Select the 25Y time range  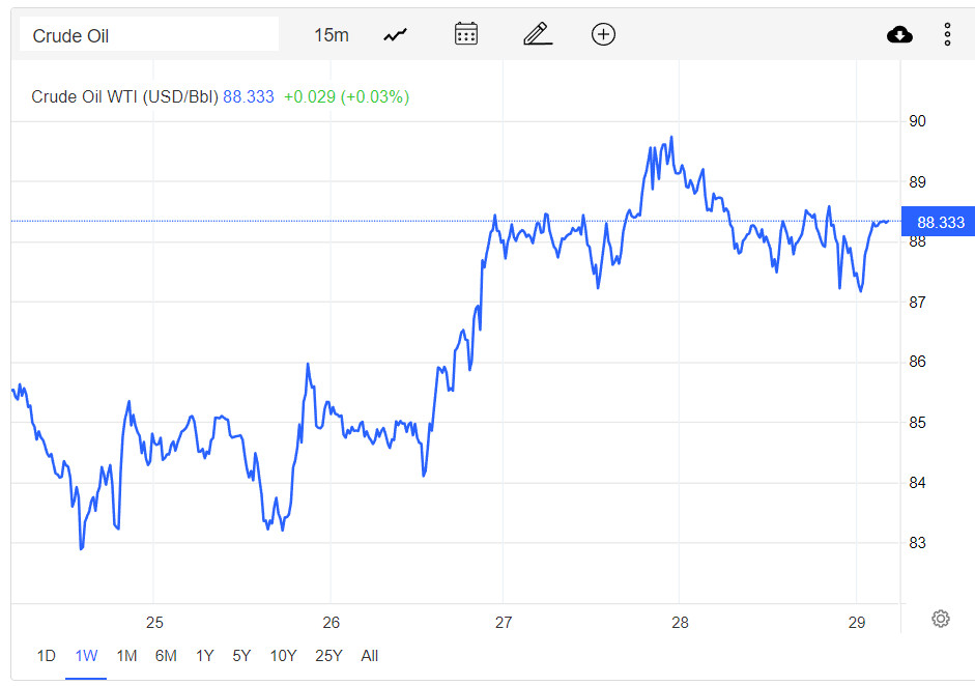(x=329, y=656)
